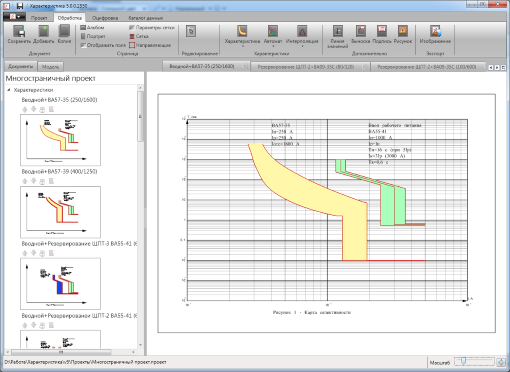510x372 pixels.
Task: Open the Документы panel tab
Action: pos(20,66)
